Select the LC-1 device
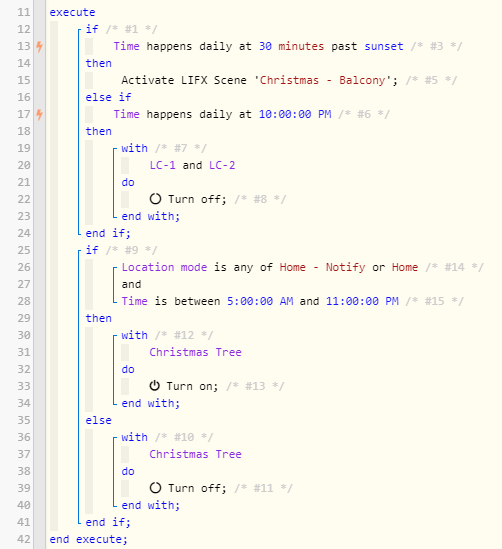Screen dimensions: 502x549 coord(162,165)
